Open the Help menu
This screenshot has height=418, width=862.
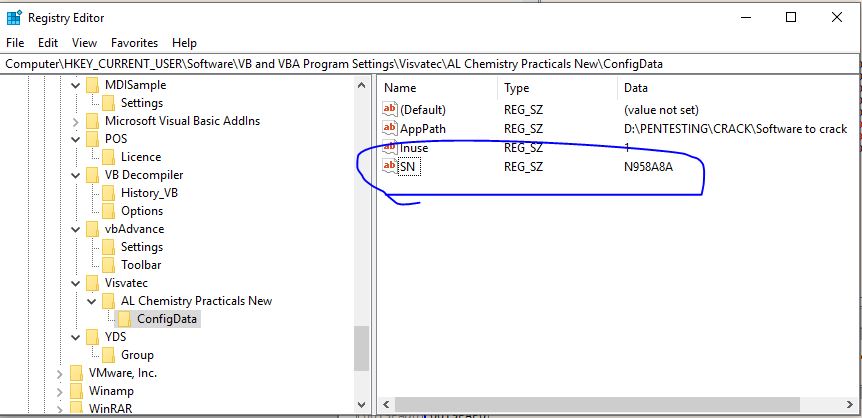(184, 42)
